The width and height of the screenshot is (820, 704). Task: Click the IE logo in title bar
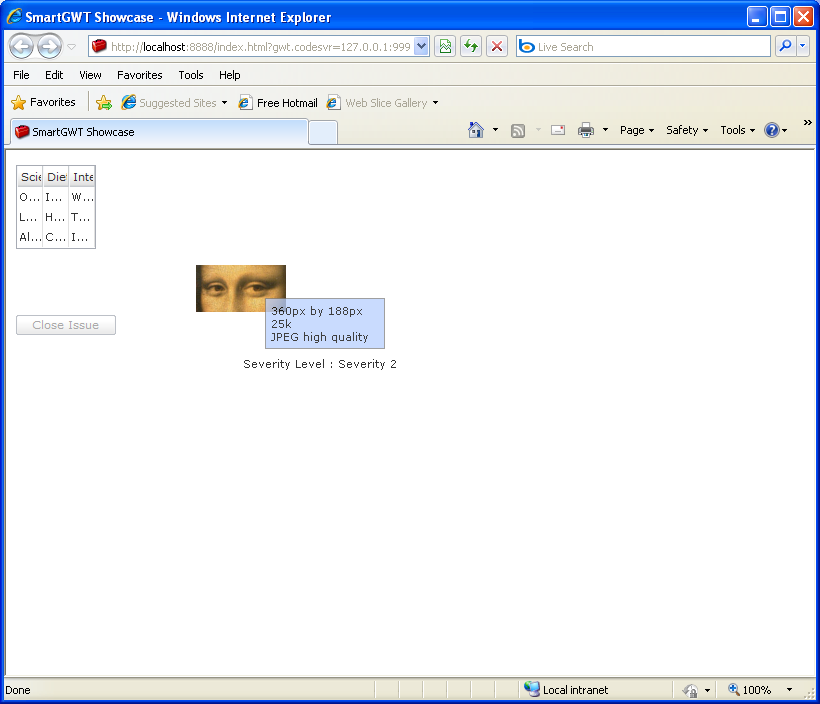[14, 17]
